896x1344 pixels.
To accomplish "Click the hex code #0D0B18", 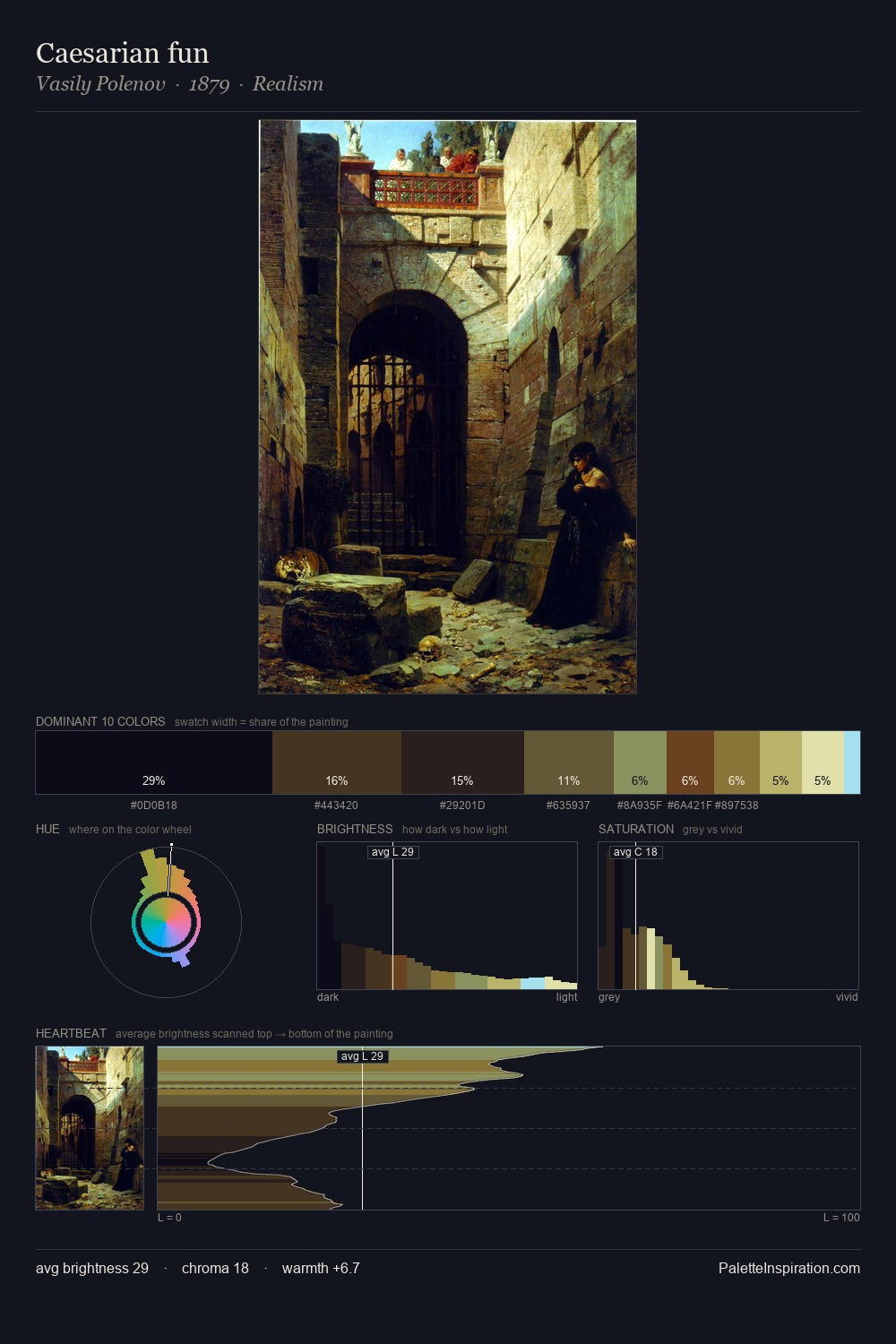I will tap(154, 806).
